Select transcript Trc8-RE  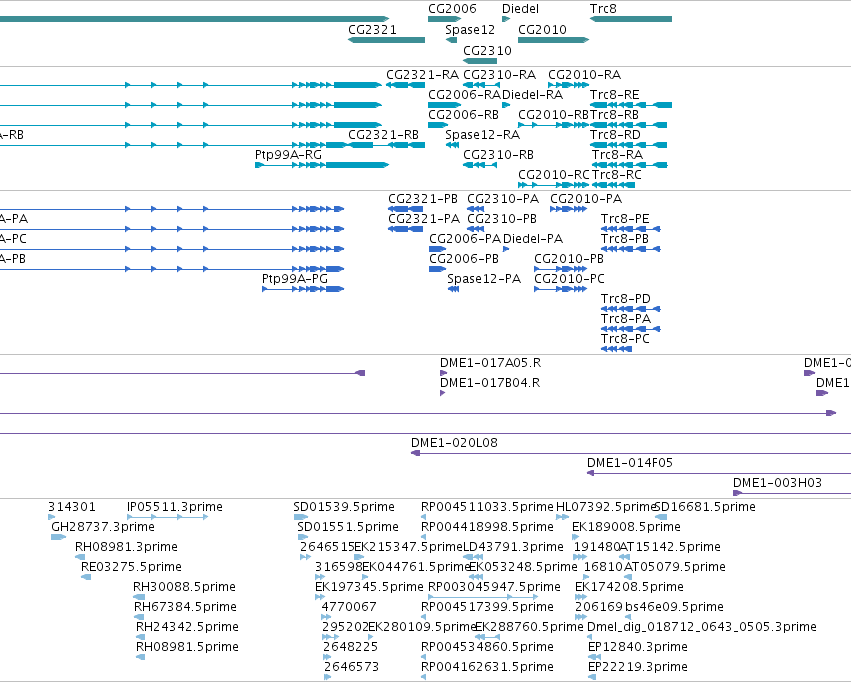pyautogui.click(x=631, y=105)
